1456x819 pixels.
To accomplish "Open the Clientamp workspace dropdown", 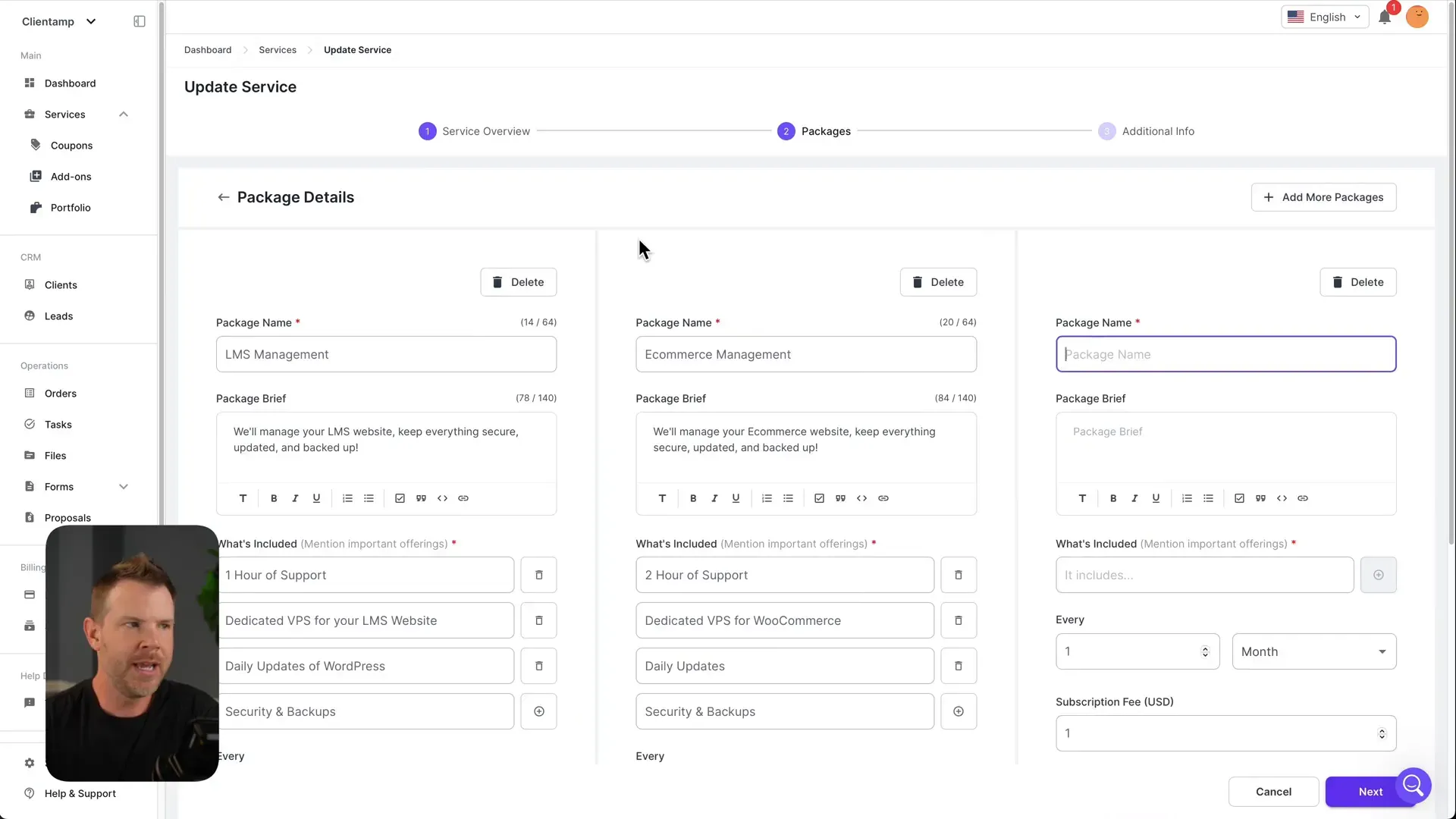I will tap(59, 21).
